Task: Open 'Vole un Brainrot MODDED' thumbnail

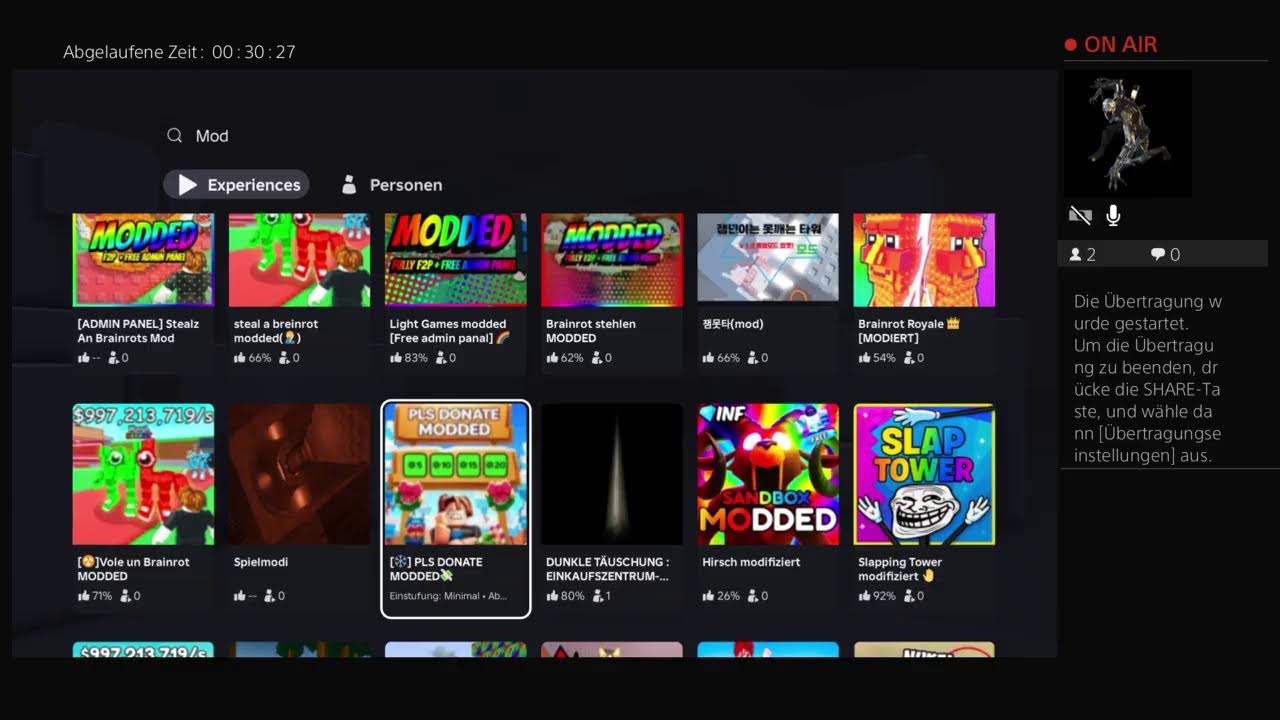Action: click(143, 474)
